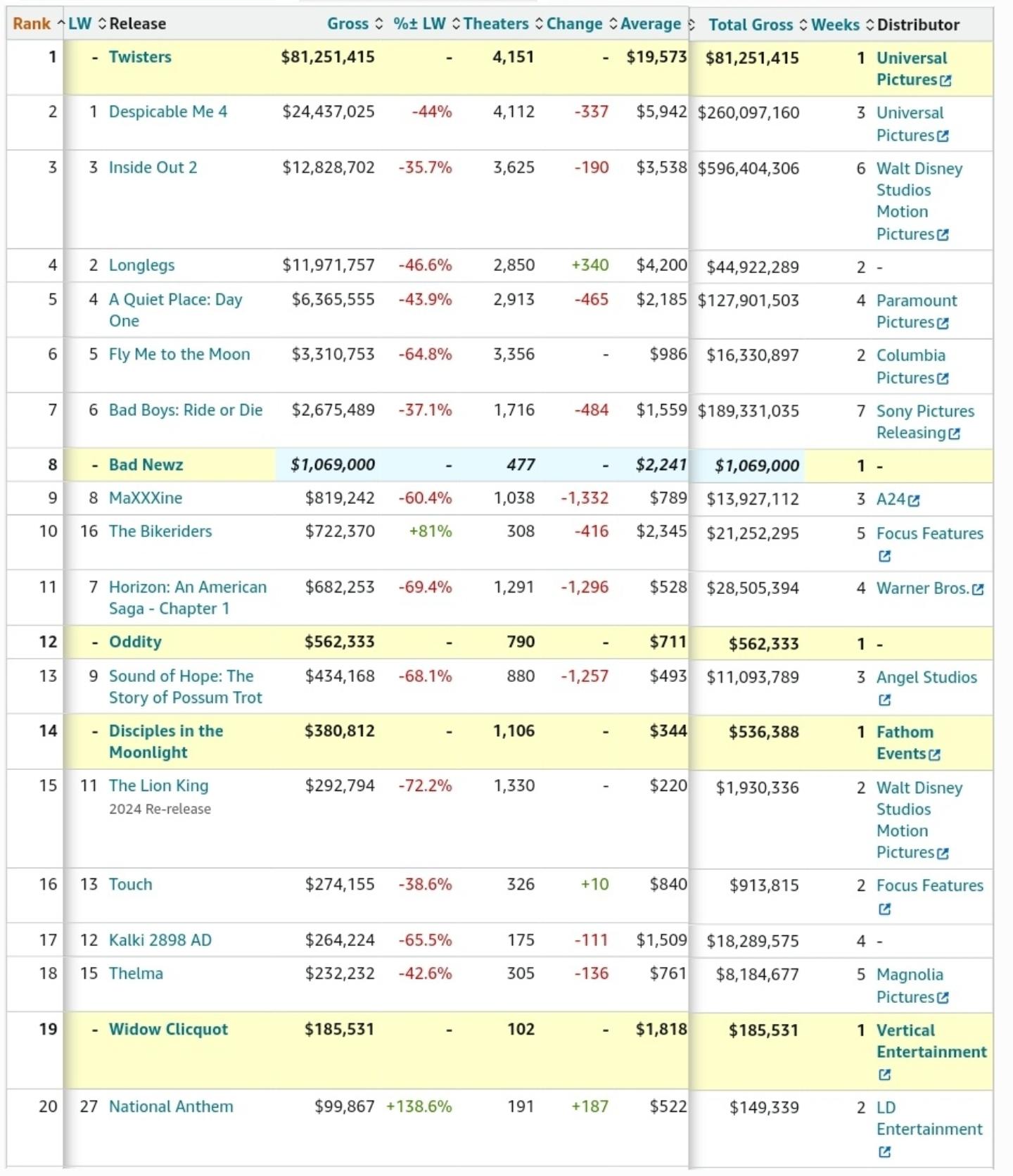Open A Quiet Place: Day One link
The image size is (1013, 1176).
(175, 310)
